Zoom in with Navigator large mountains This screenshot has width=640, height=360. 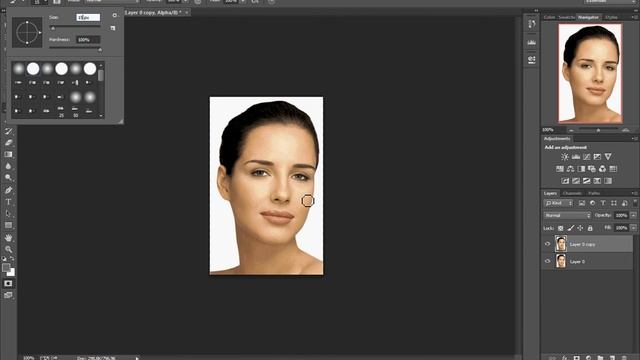point(626,130)
